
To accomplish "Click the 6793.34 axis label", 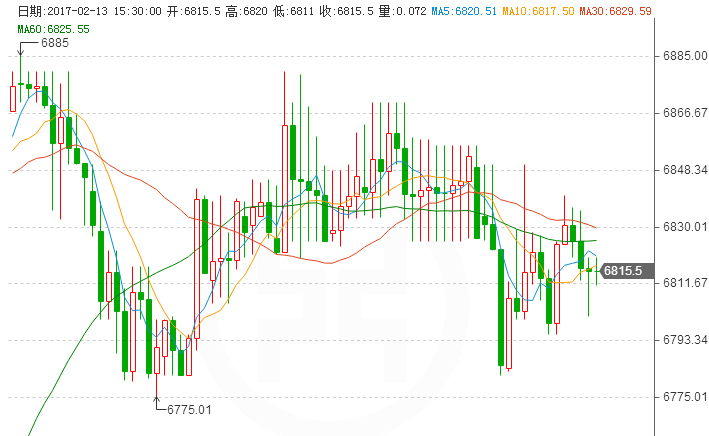I will click(x=685, y=340).
